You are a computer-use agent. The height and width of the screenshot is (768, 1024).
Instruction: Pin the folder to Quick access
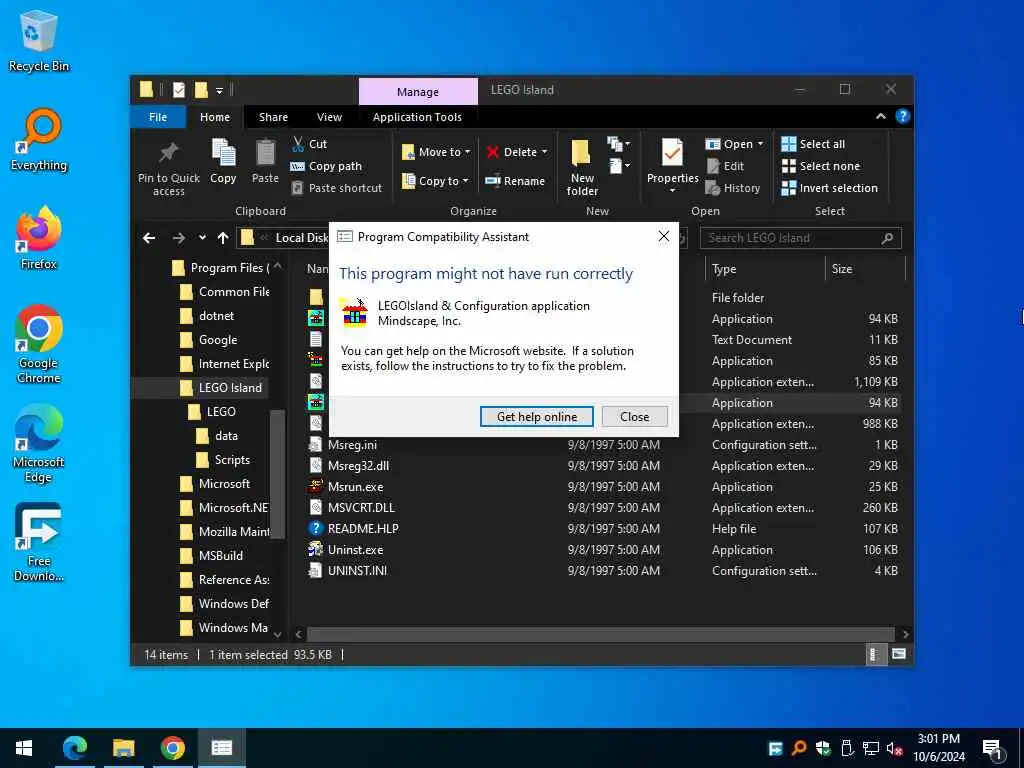(x=168, y=168)
